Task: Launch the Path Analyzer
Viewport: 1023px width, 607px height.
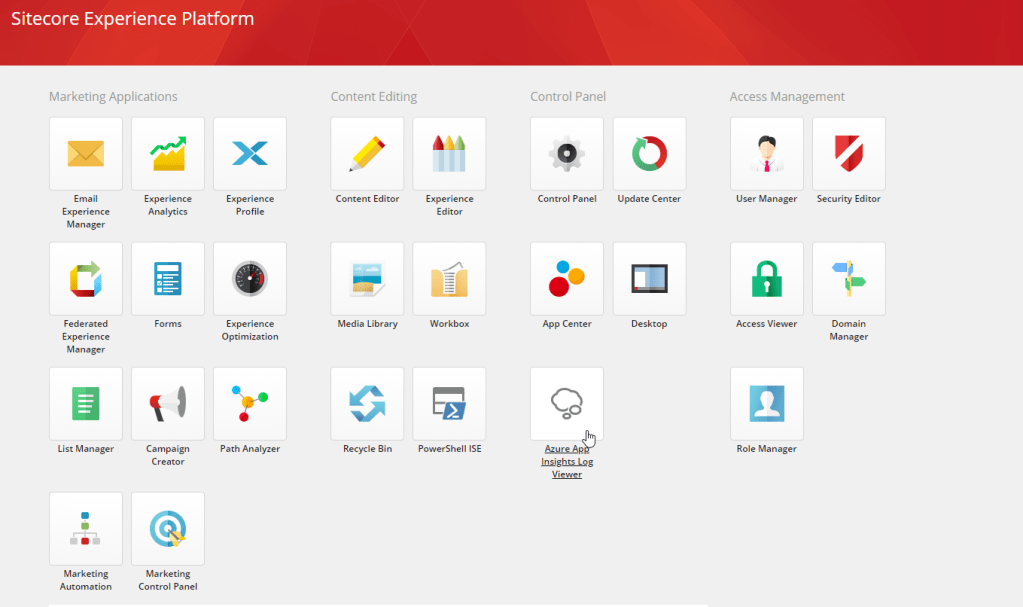Action: point(249,403)
